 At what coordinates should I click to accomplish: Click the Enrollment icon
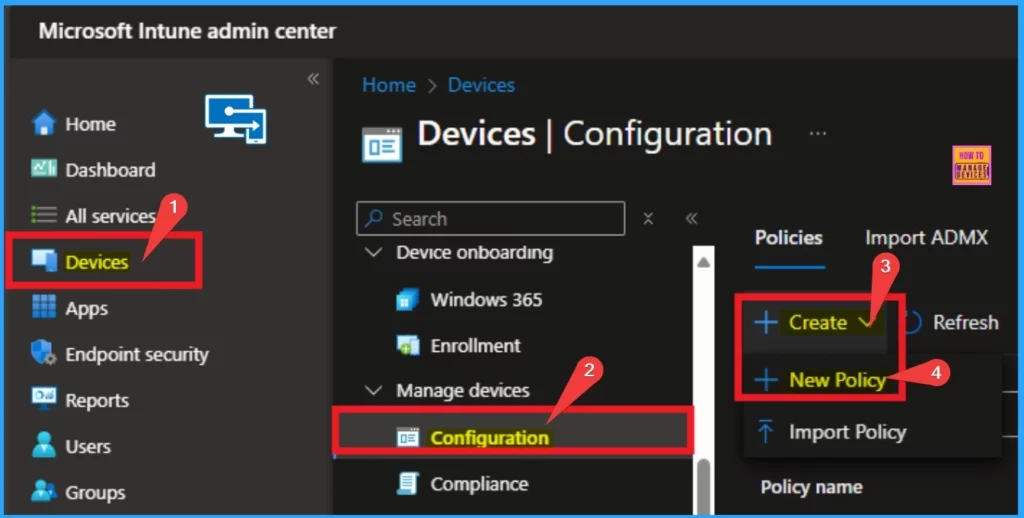408,346
